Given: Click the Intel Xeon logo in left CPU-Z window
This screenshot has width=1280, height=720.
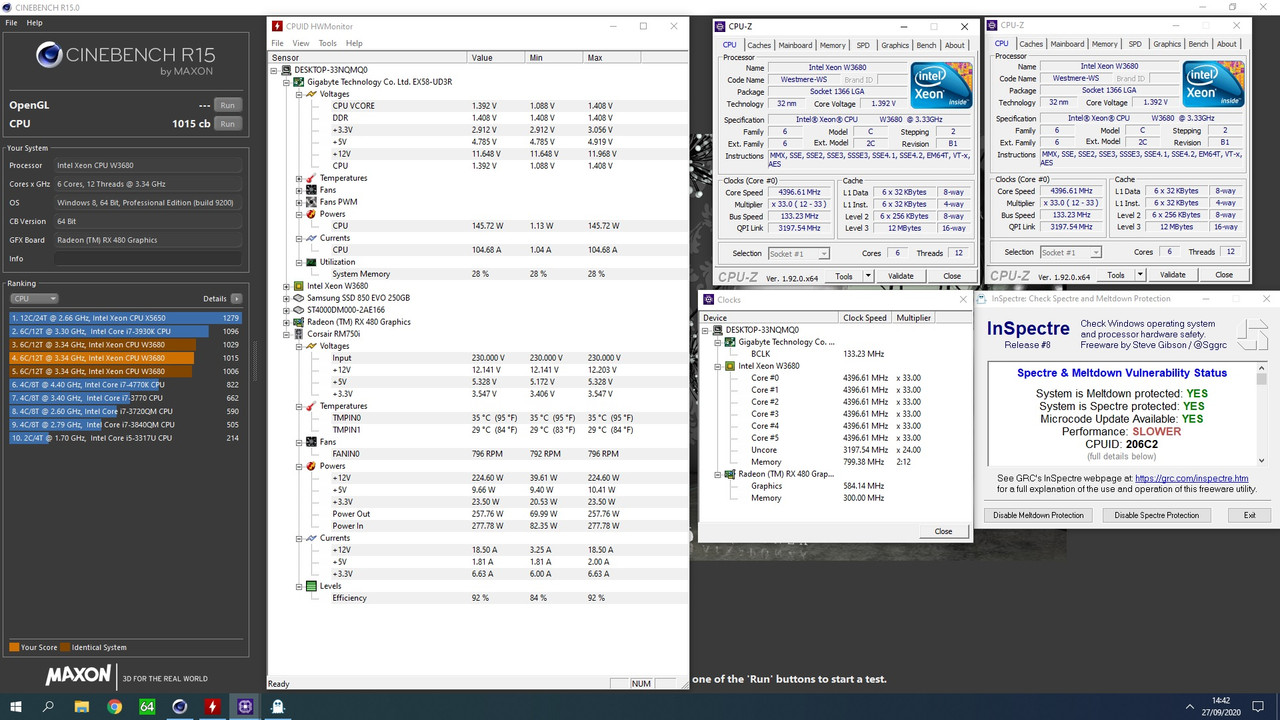Looking at the screenshot, I should (941, 86).
